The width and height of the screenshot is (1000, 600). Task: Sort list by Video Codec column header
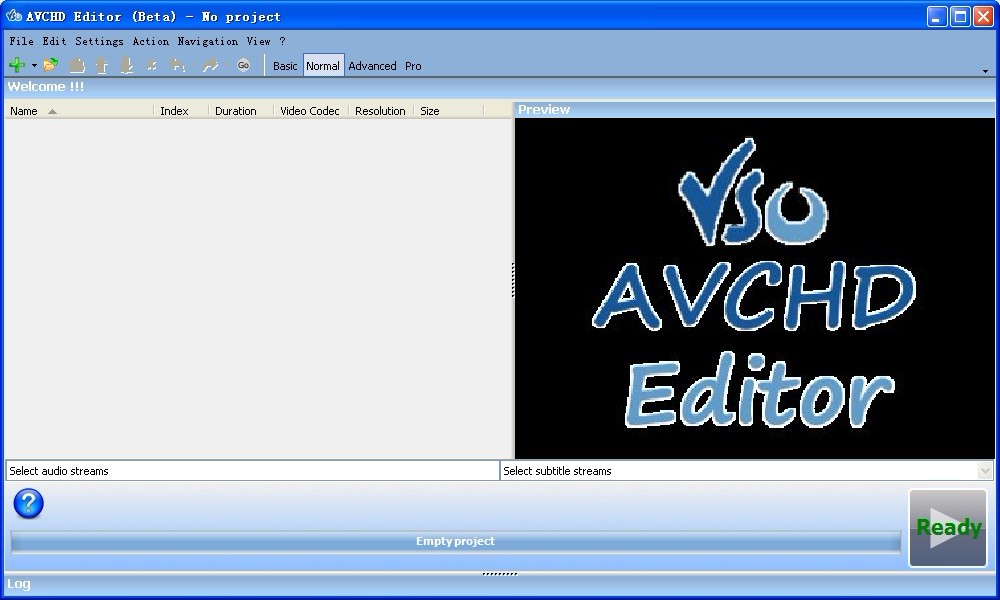coord(311,111)
